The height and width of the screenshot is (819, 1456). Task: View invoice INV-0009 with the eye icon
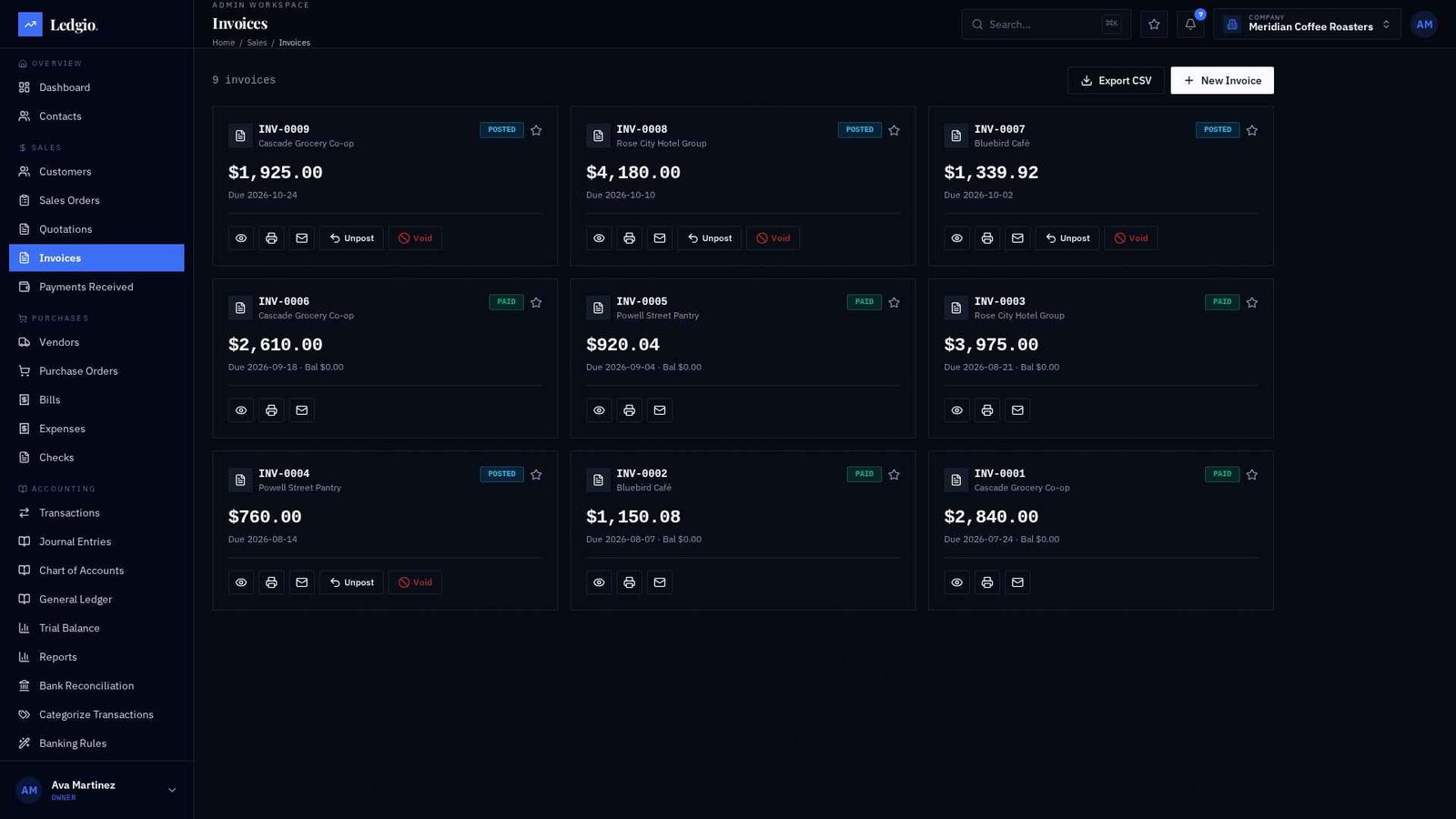[241, 238]
